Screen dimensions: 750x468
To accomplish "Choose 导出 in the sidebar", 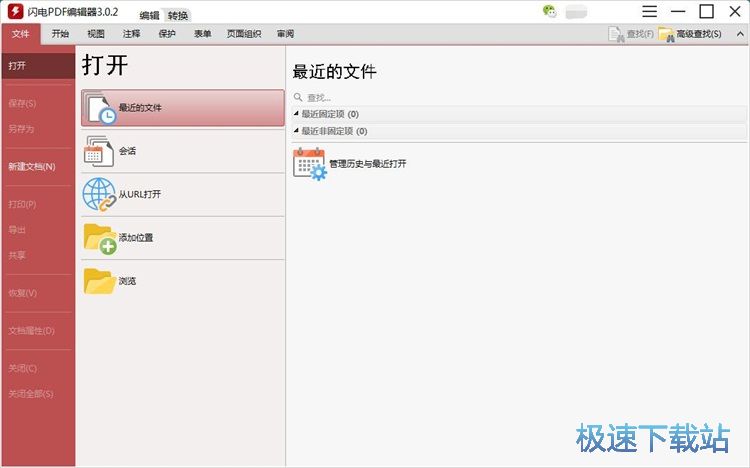I will pos(17,230).
